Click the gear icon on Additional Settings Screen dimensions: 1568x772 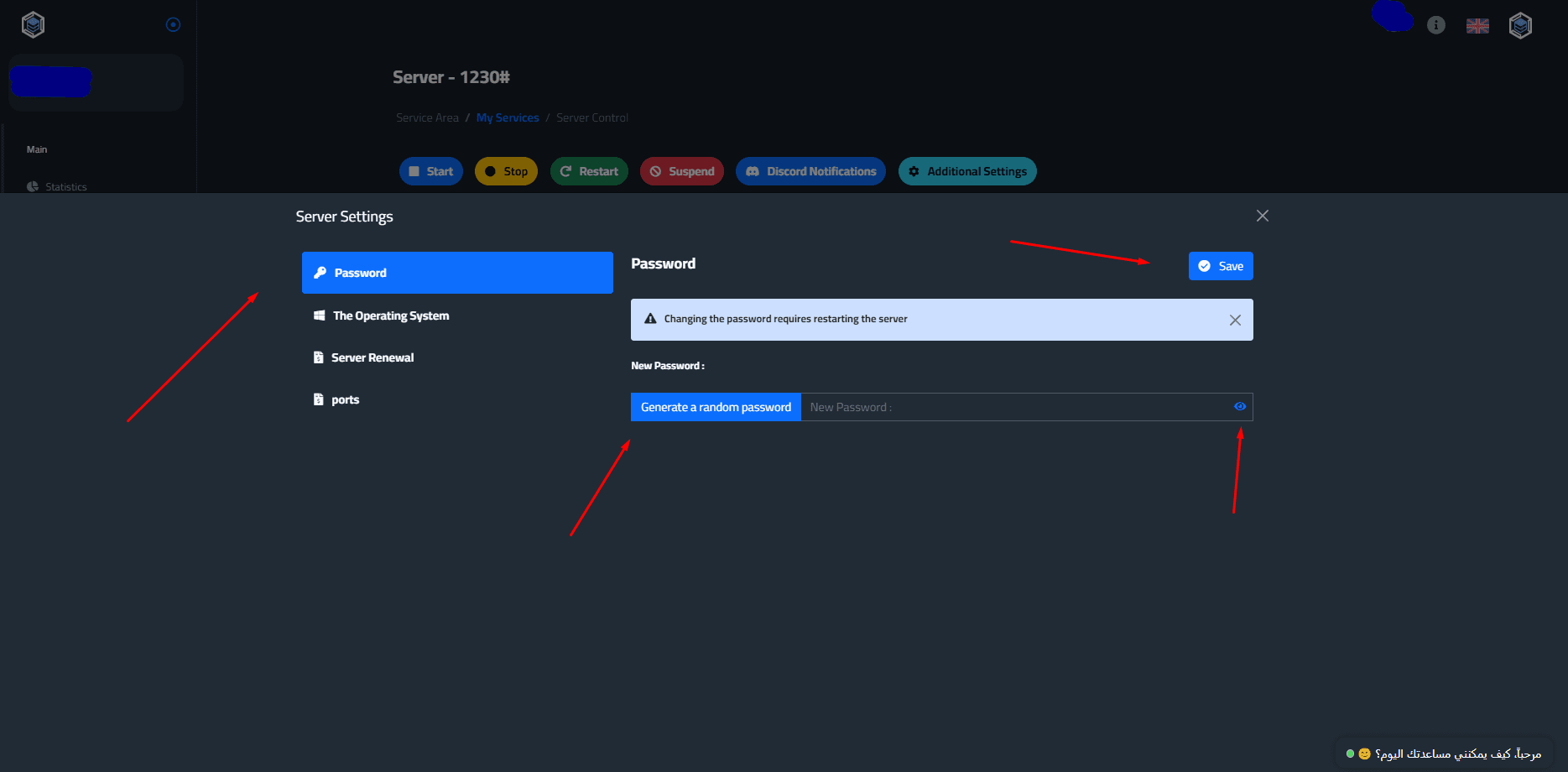click(x=914, y=171)
